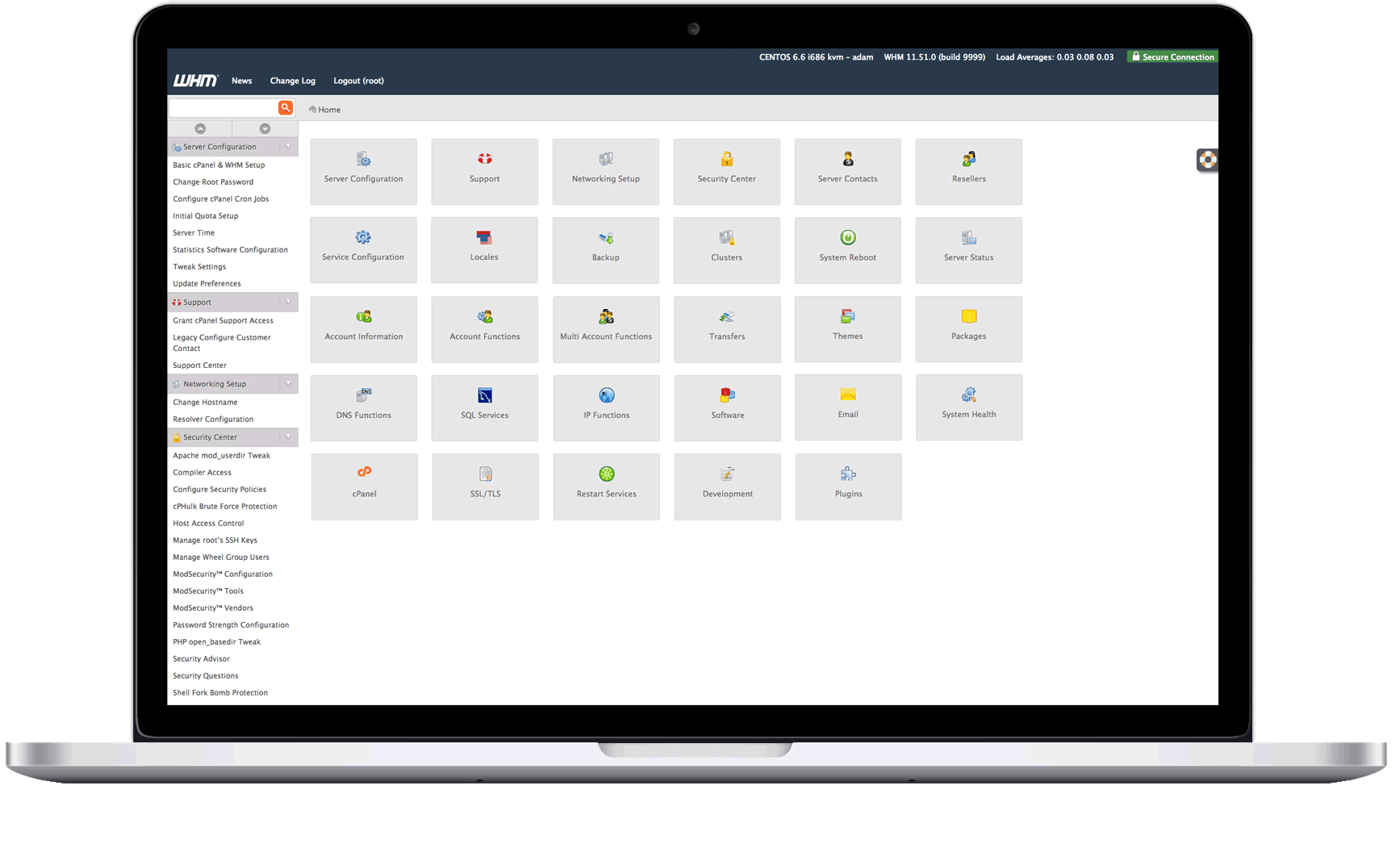Open the Multi Account Functions tile
This screenshot has width=1400, height=848.
point(606,329)
